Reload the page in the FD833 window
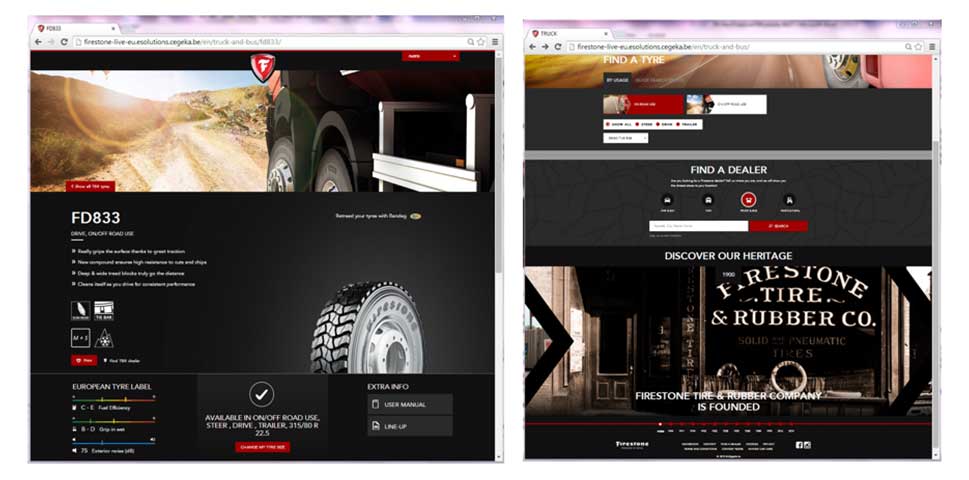 click(x=64, y=42)
